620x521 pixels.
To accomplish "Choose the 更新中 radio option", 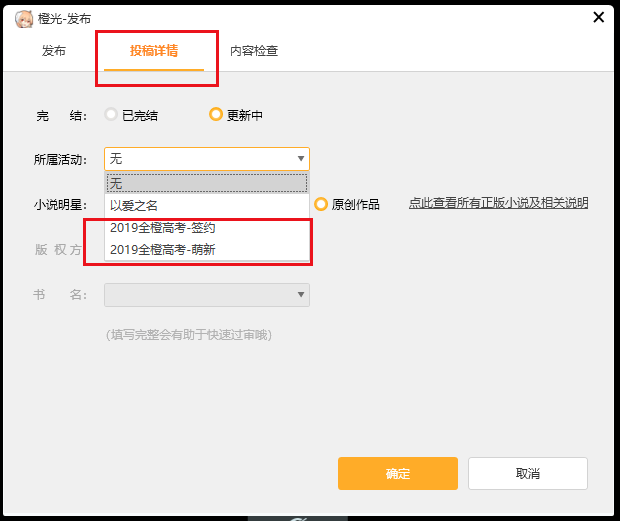I will pyautogui.click(x=216, y=115).
